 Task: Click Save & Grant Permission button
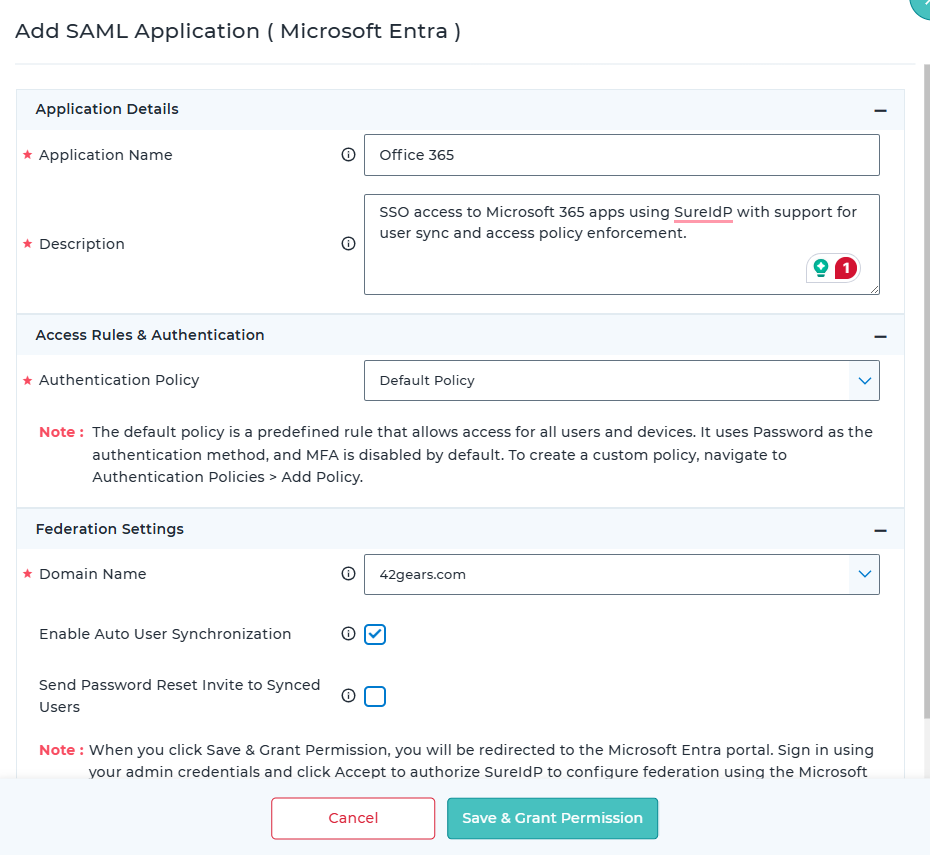(x=552, y=818)
